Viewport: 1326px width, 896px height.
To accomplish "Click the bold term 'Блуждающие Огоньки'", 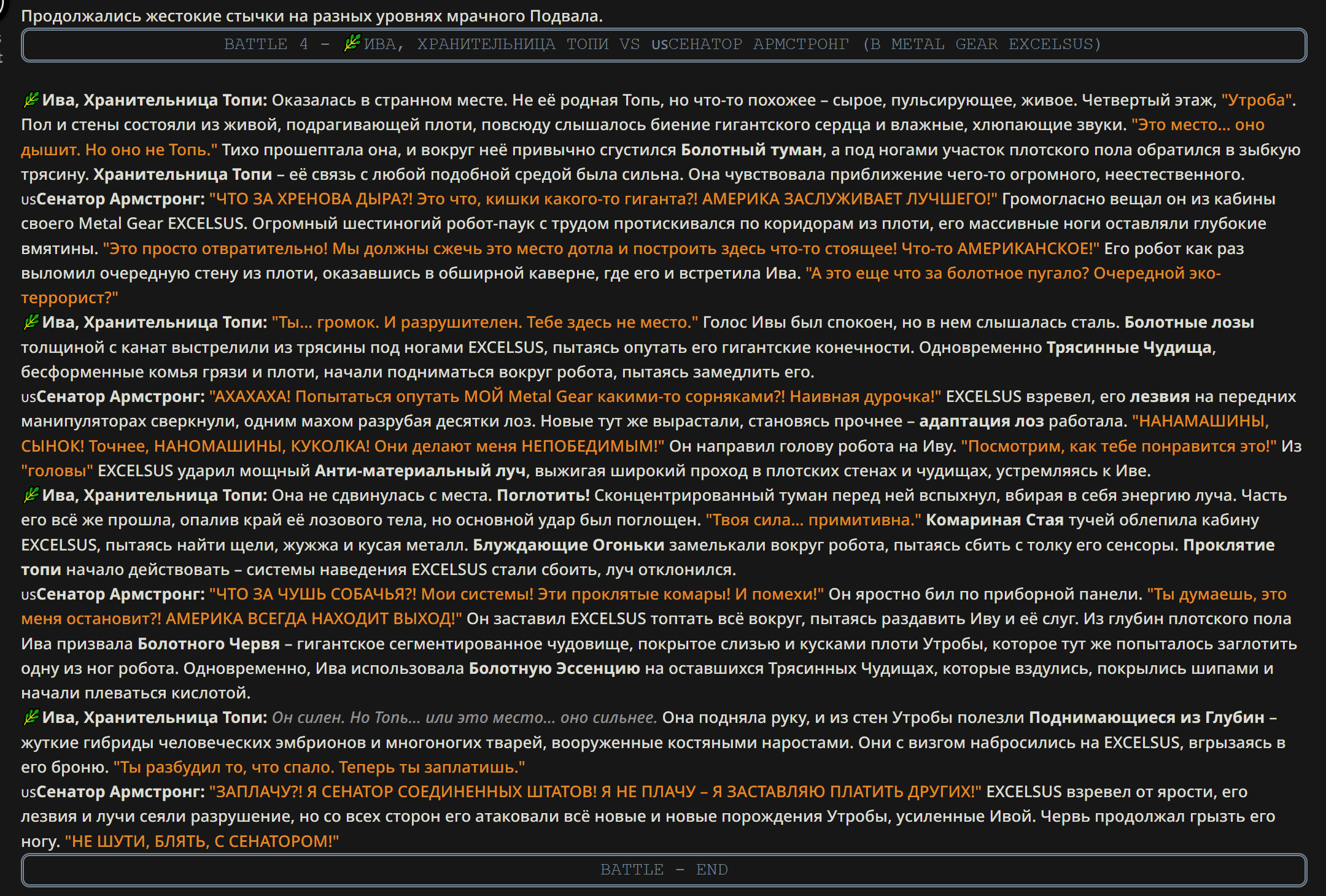I will (x=568, y=545).
